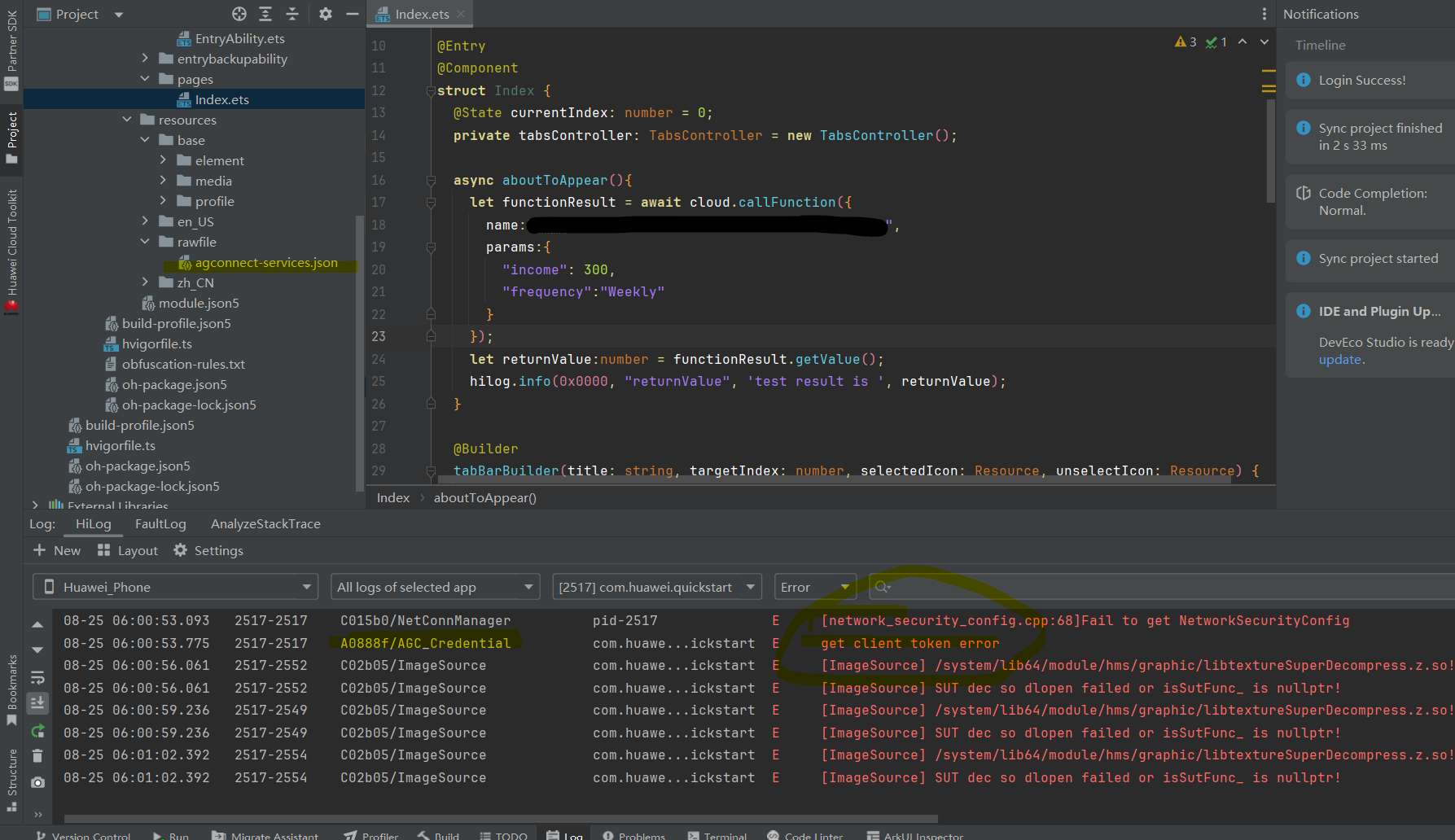Switch to the AnalyzeStackTrace tab
This screenshot has height=840, width=1455.
pyautogui.click(x=265, y=524)
